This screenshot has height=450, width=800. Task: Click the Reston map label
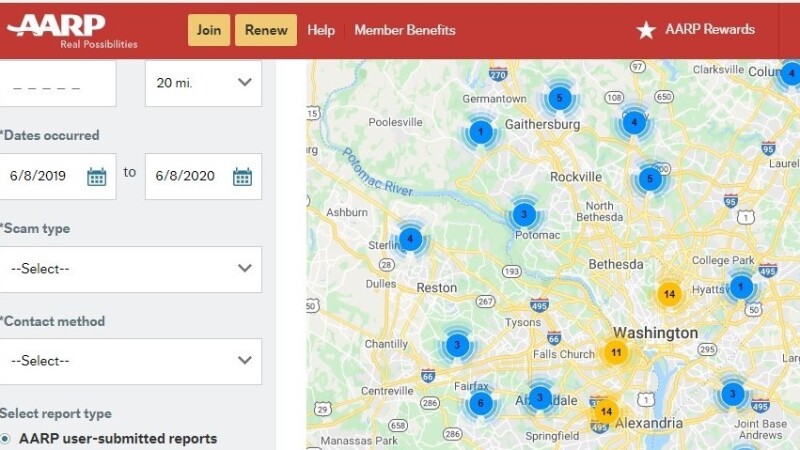click(437, 288)
